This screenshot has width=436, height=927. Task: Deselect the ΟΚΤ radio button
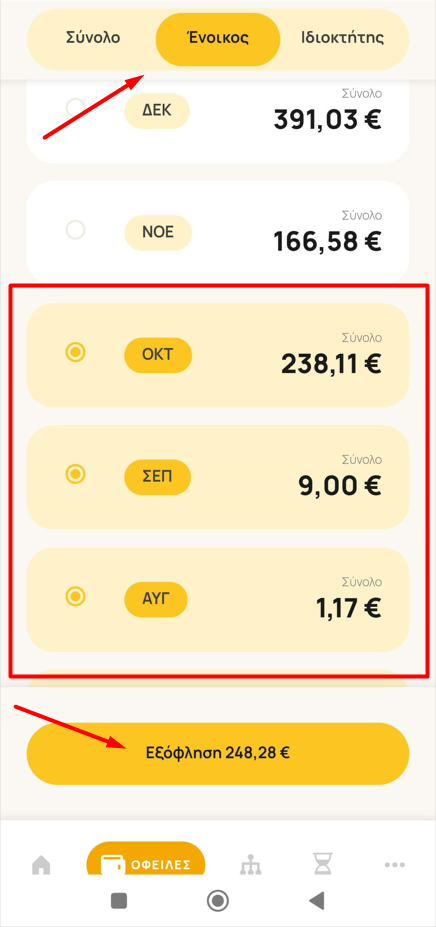click(x=75, y=352)
